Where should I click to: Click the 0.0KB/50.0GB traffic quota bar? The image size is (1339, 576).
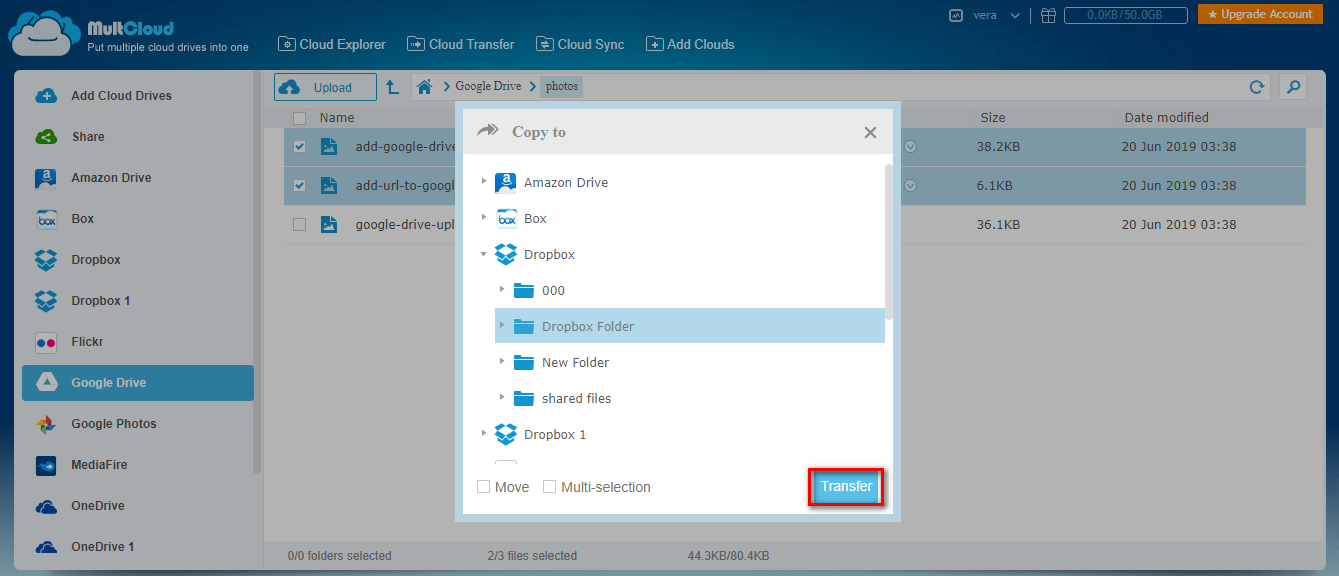pos(1125,15)
